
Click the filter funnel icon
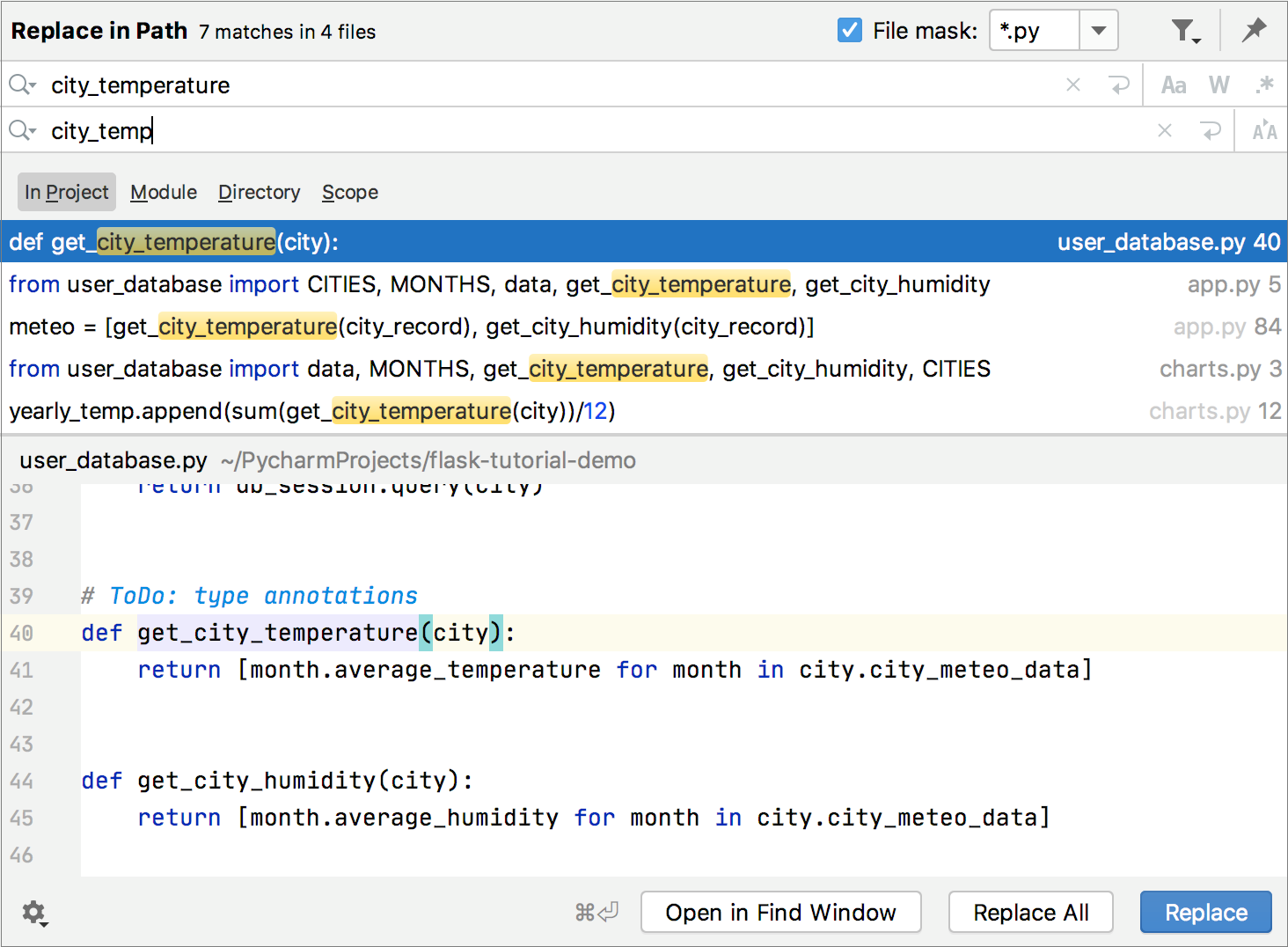pyautogui.click(x=1184, y=32)
